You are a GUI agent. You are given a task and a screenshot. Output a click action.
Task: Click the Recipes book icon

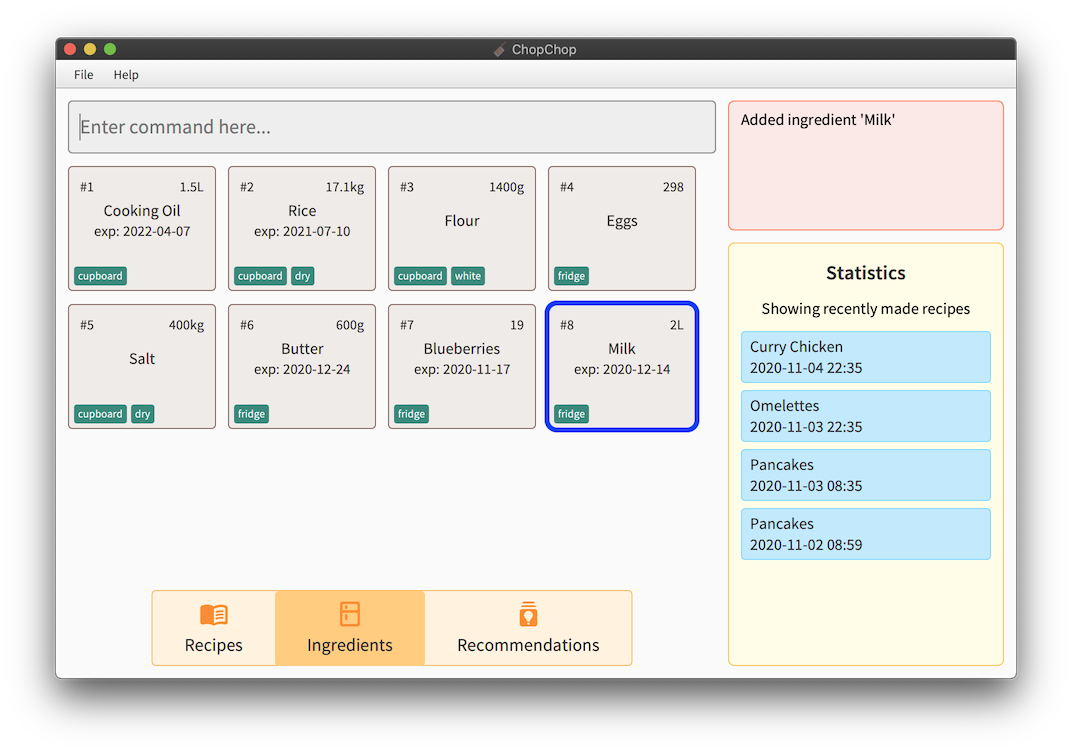(213, 615)
